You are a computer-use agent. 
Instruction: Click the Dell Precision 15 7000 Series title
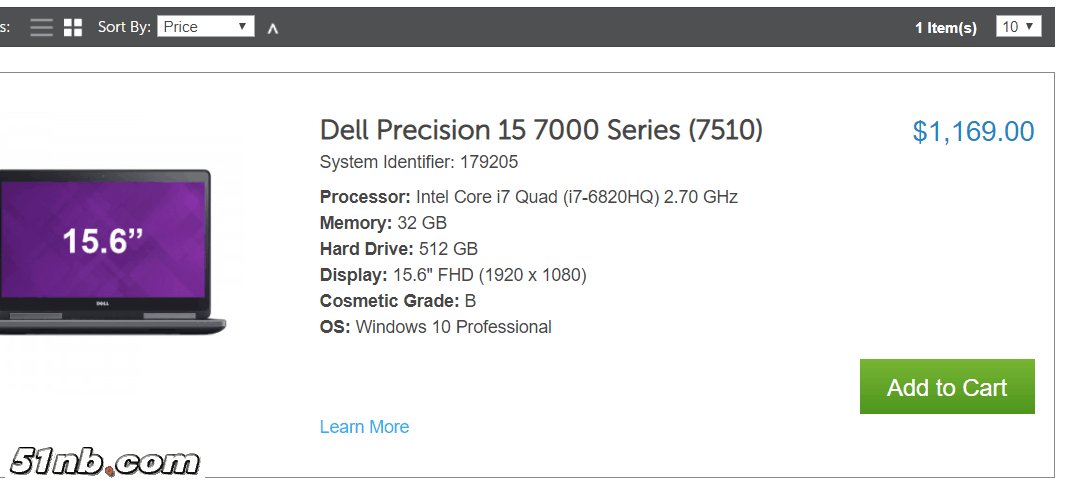541,130
